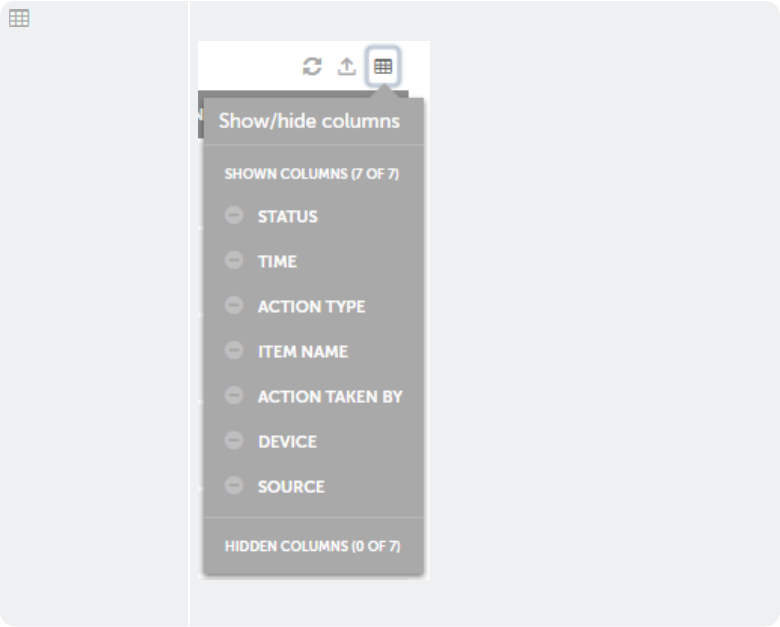Screen dimensions: 780x627
Task: Toggle off DEVICE column minus icon
Action: [x=234, y=440]
